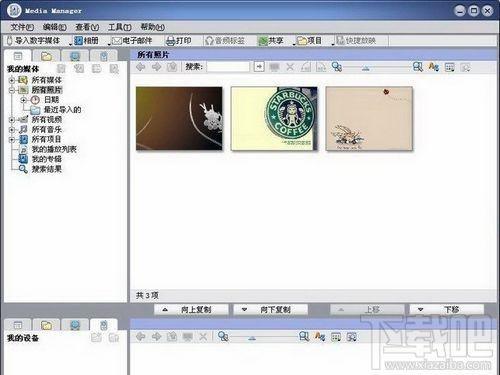
Task: Click the 向上复制 button
Action: pyautogui.click(x=191, y=310)
